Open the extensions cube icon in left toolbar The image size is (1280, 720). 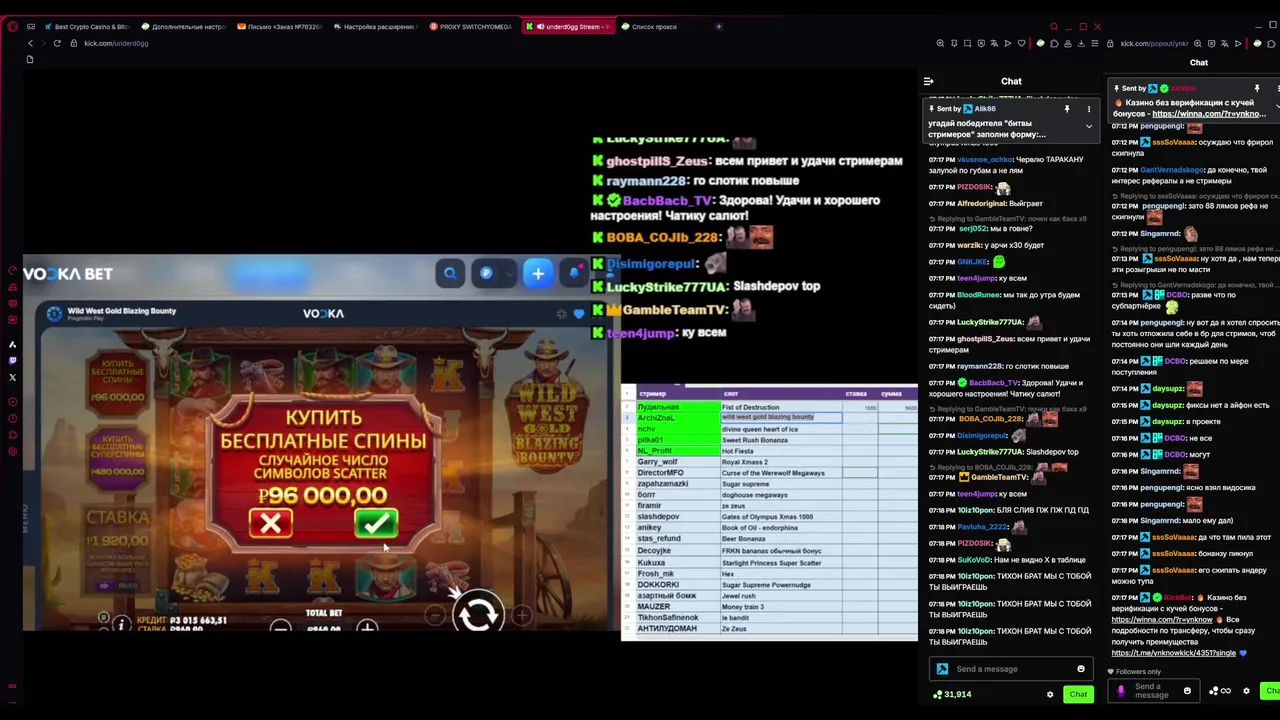pyautogui.click(x=1054, y=43)
